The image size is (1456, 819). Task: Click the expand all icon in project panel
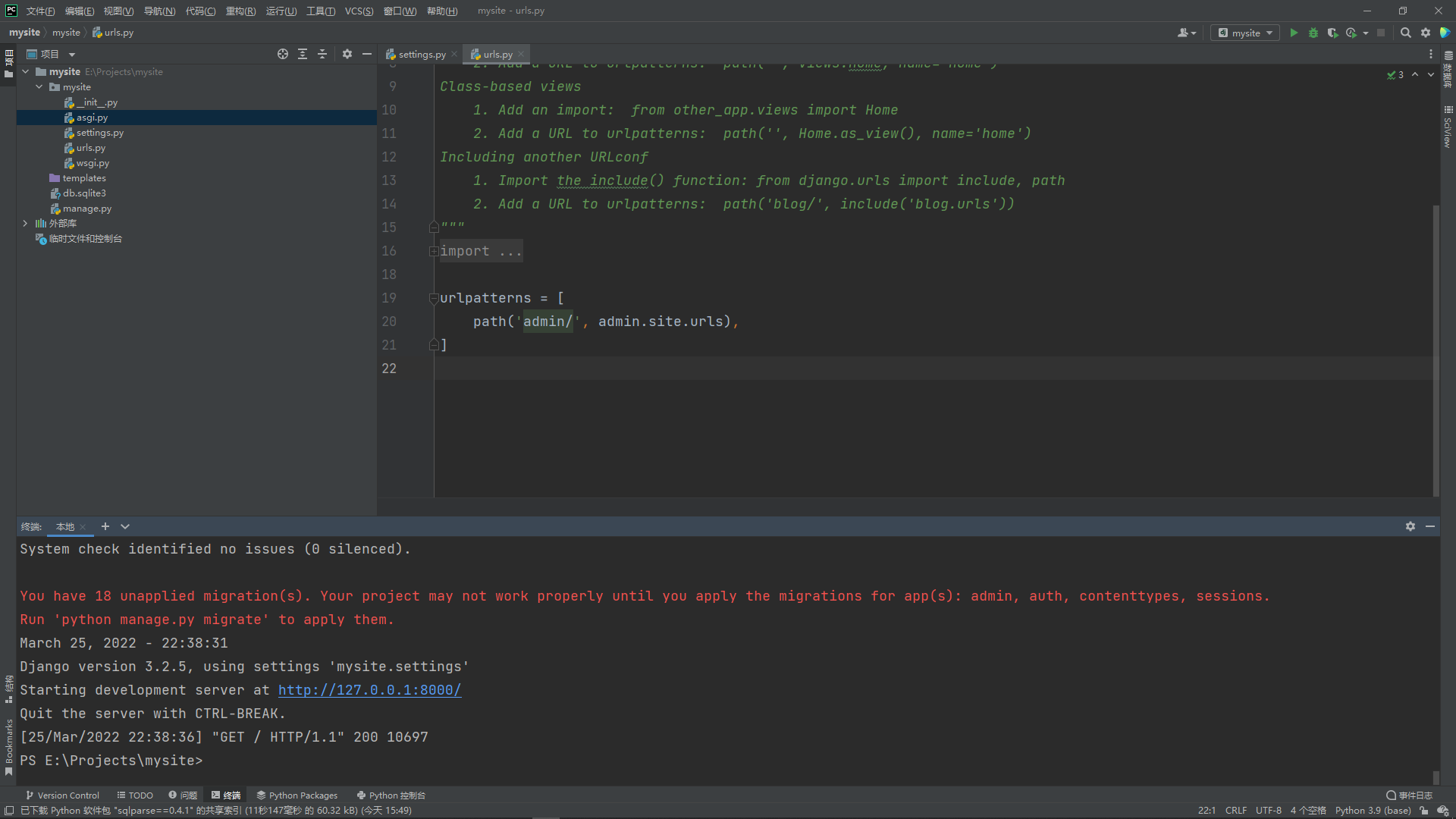click(303, 54)
